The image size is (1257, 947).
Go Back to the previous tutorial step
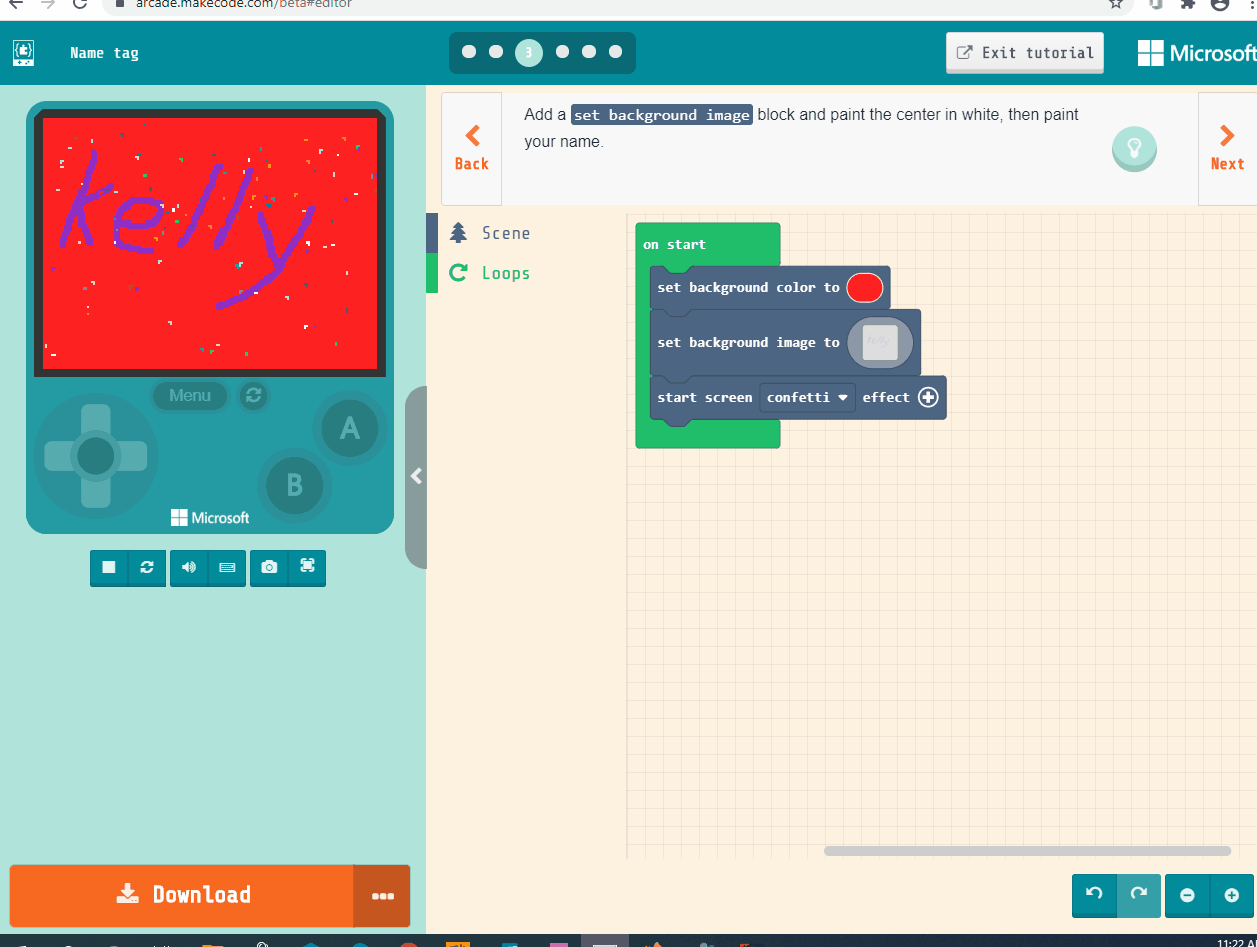click(x=472, y=149)
